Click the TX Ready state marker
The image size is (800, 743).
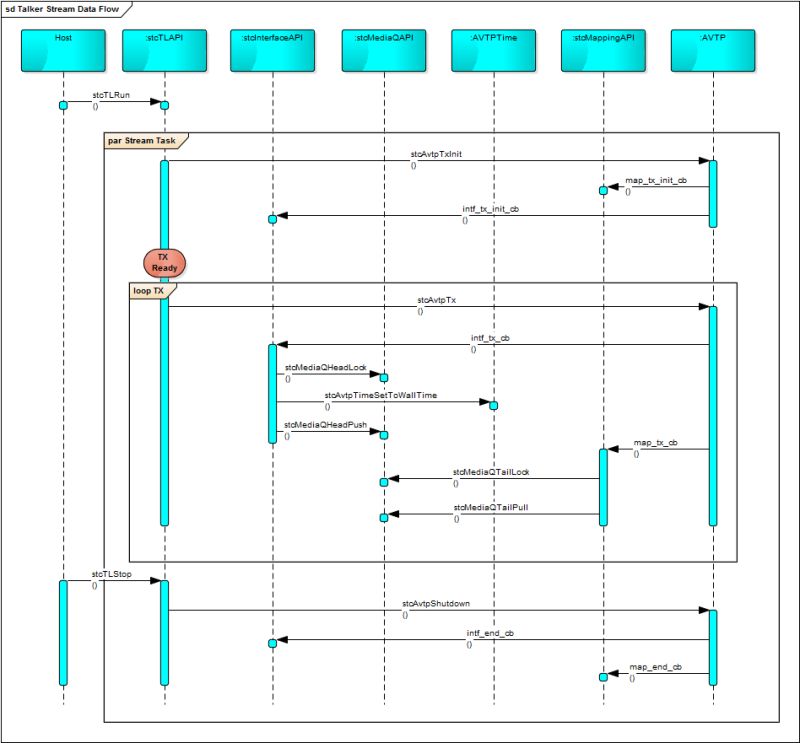point(164,263)
